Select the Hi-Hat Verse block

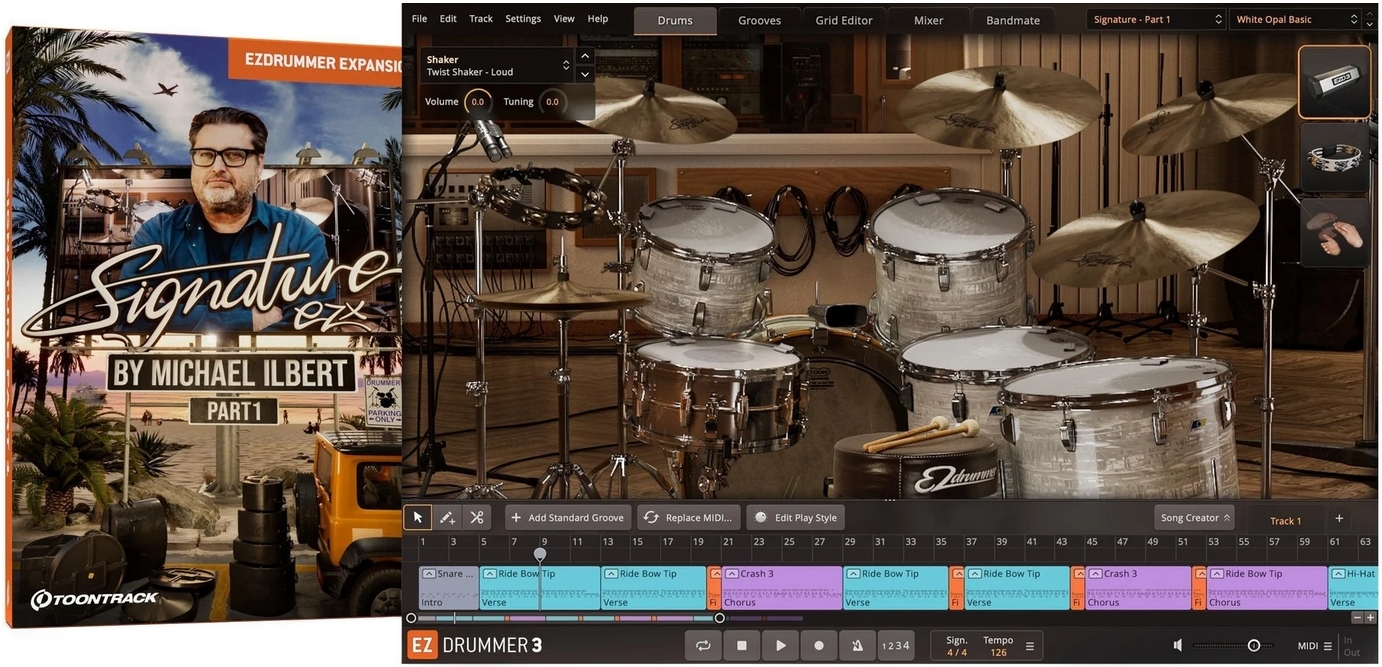(1353, 588)
